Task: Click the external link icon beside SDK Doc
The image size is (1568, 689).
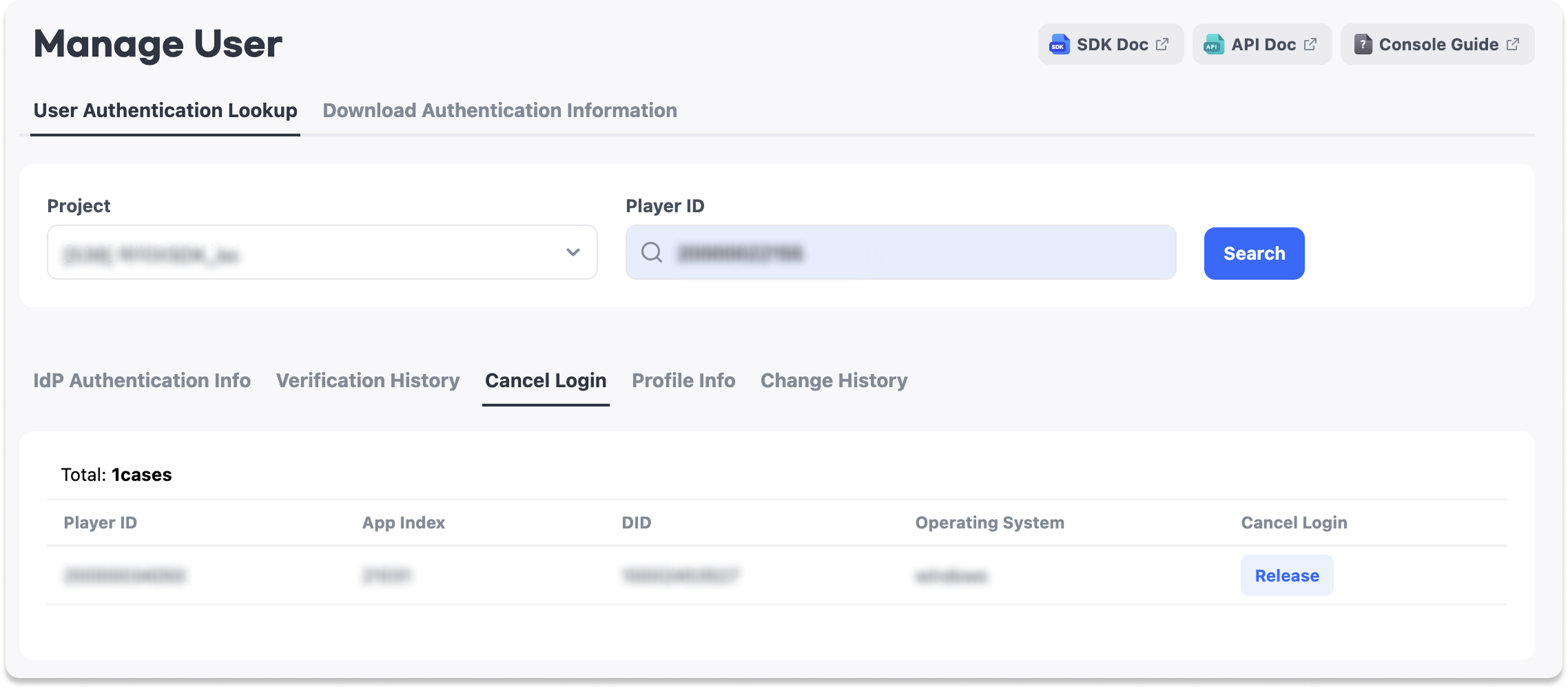Action: point(1162,44)
